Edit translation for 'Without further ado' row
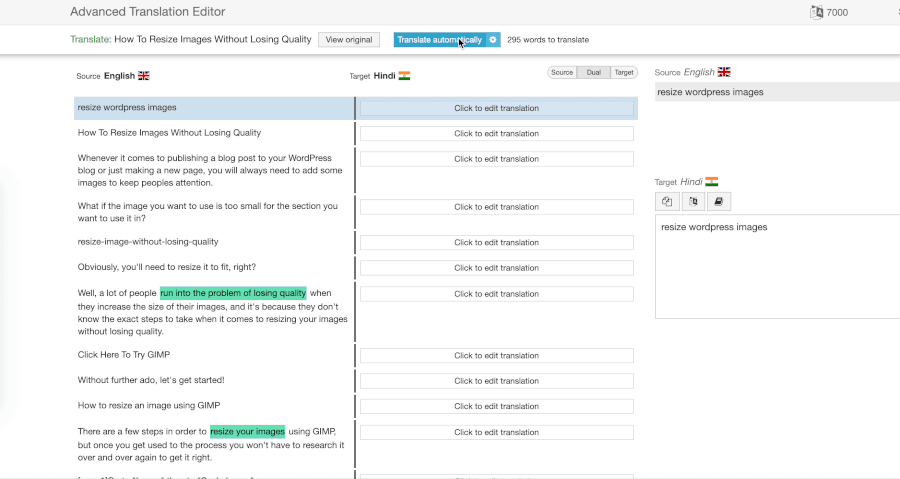Viewport: 900px width, 479px height. tap(496, 381)
